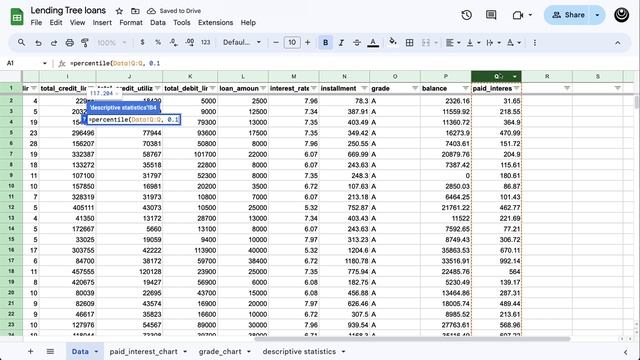
Task: Click the merge cells icon
Action: (x=426, y=42)
